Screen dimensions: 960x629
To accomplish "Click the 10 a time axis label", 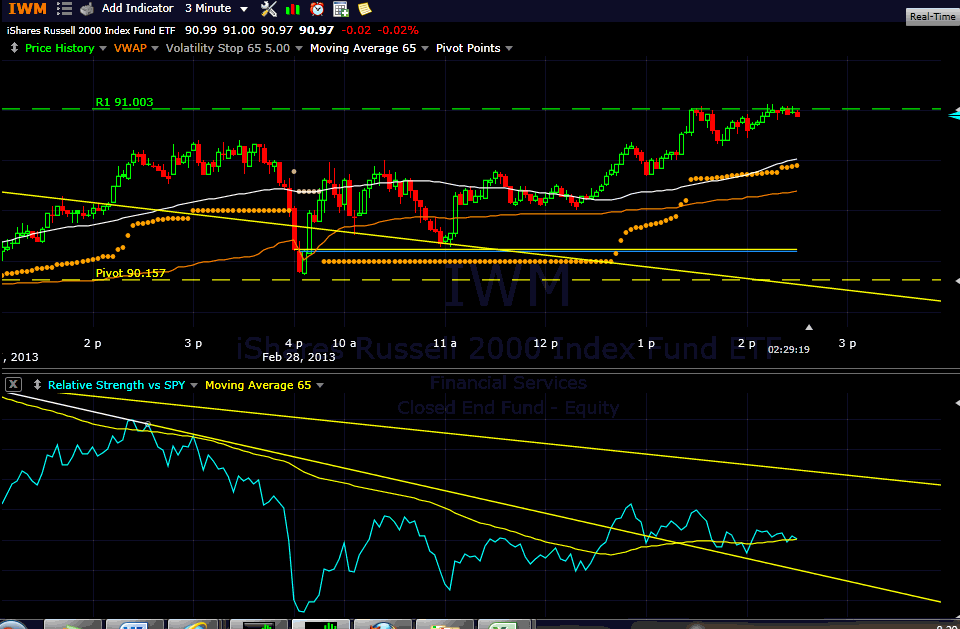I will (345, 343).
